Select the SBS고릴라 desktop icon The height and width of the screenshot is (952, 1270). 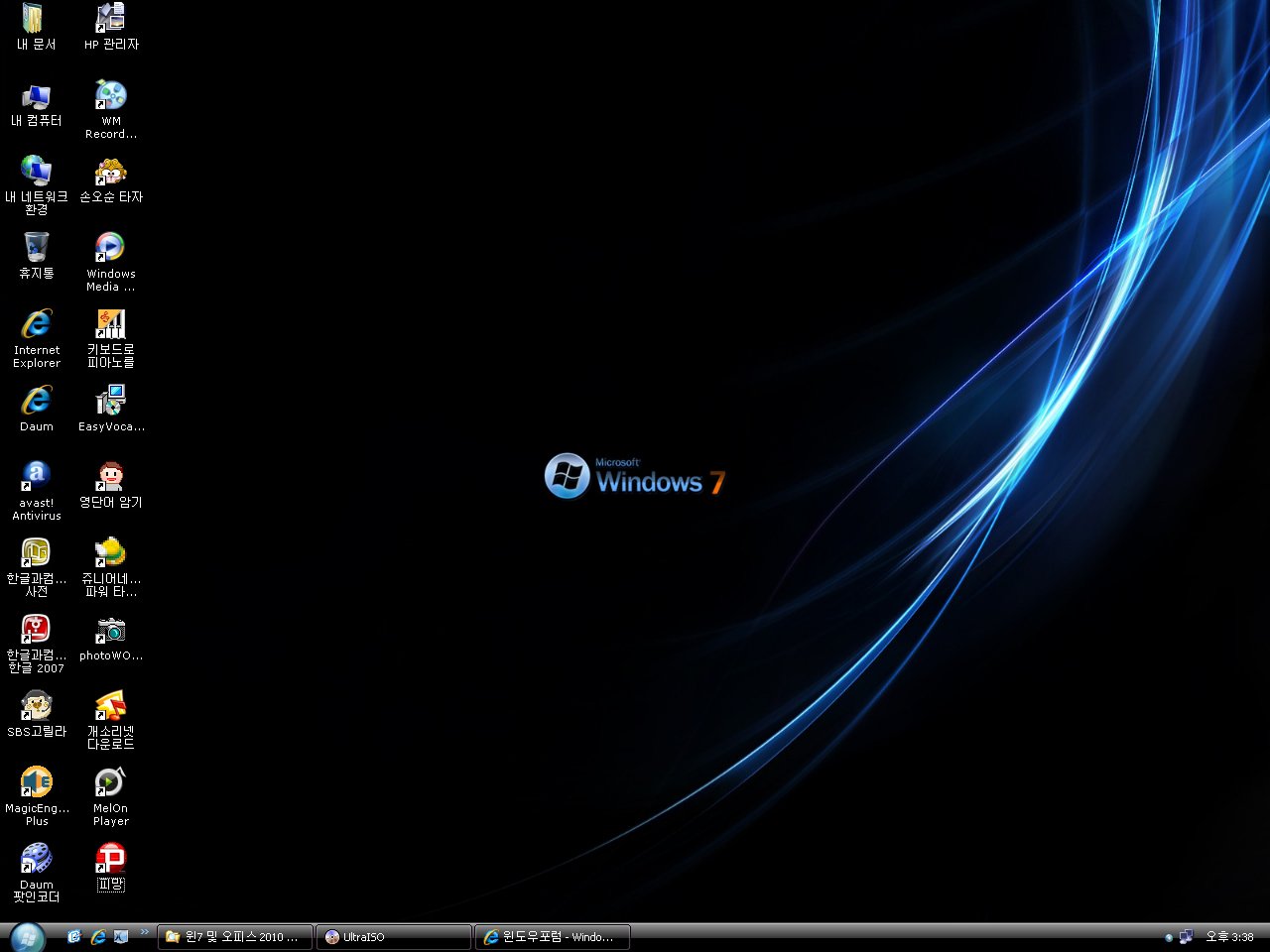coord(36,715)
